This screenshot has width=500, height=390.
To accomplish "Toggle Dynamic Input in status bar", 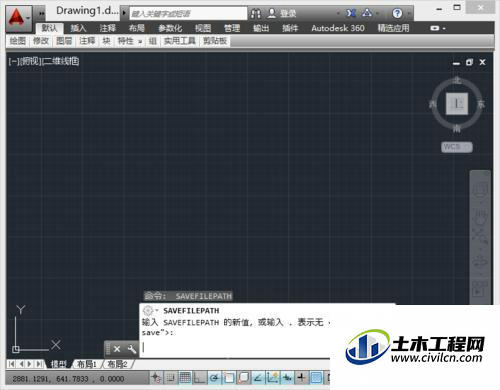I will tap(287, 378).
